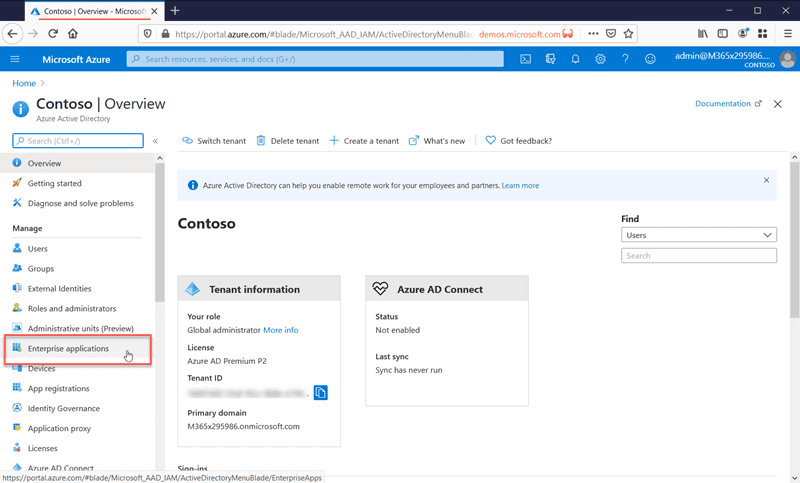Copy the Tenant ID to clipboard
The height and width of the screenshot is (483, 800).
[x=321, y=393]
